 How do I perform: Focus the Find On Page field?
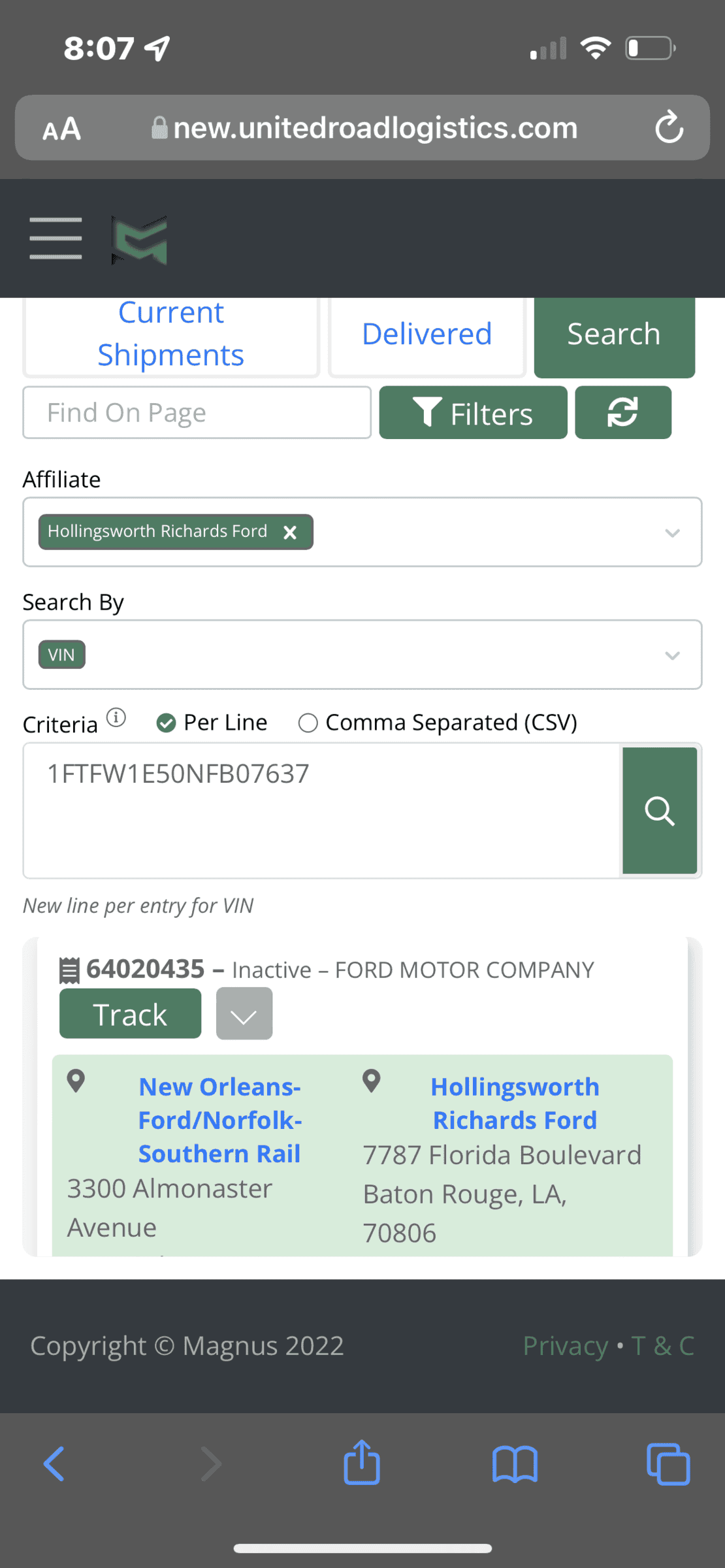197,412
